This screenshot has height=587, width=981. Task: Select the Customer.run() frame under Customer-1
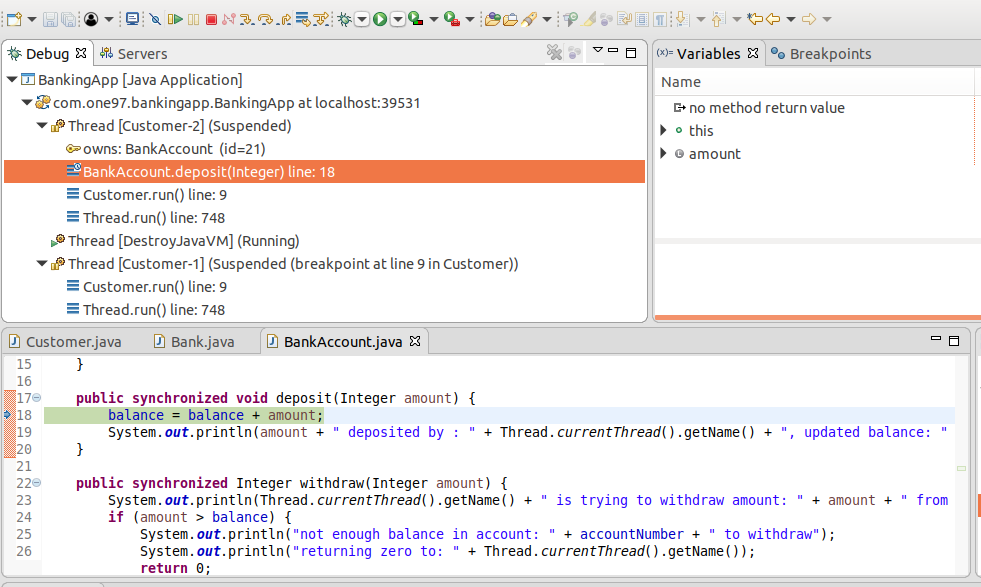tap(154, 287)
